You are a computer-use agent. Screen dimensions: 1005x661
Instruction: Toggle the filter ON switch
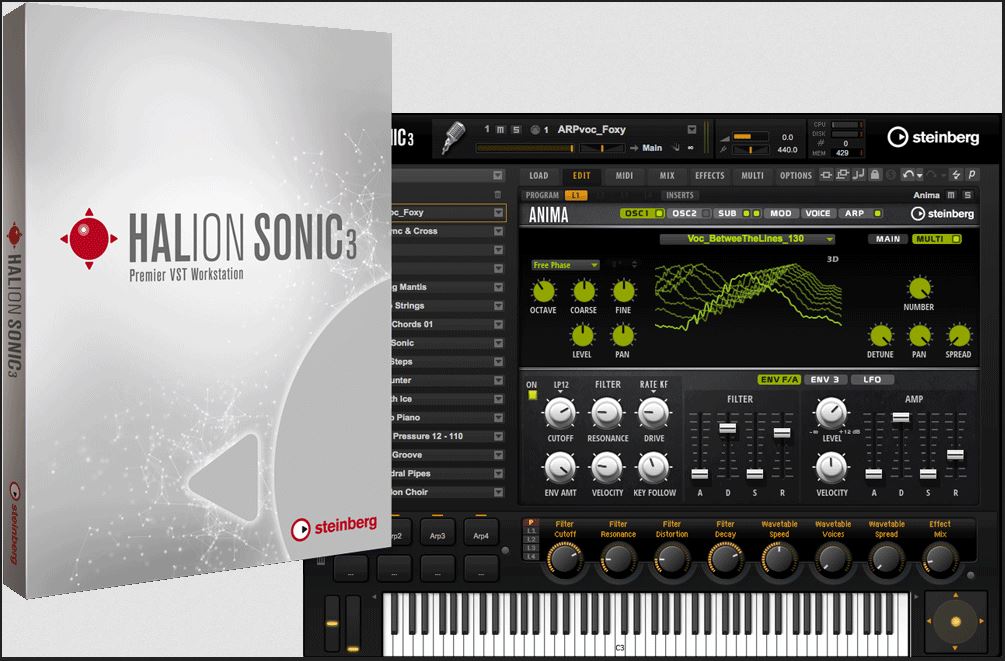click(532, 395)
